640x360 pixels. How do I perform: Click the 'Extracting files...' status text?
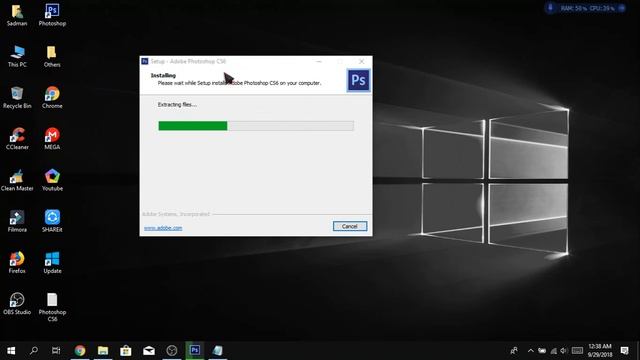[177, 104]
